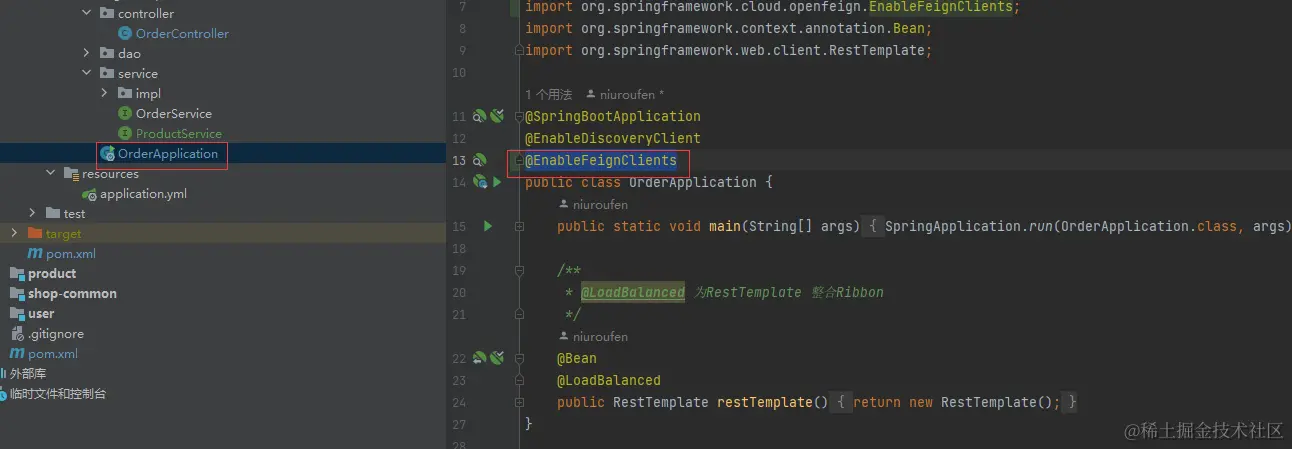Collapse the resources folder chevron
This screenshot has height=449, width=1292.
(x=51, y=173)
